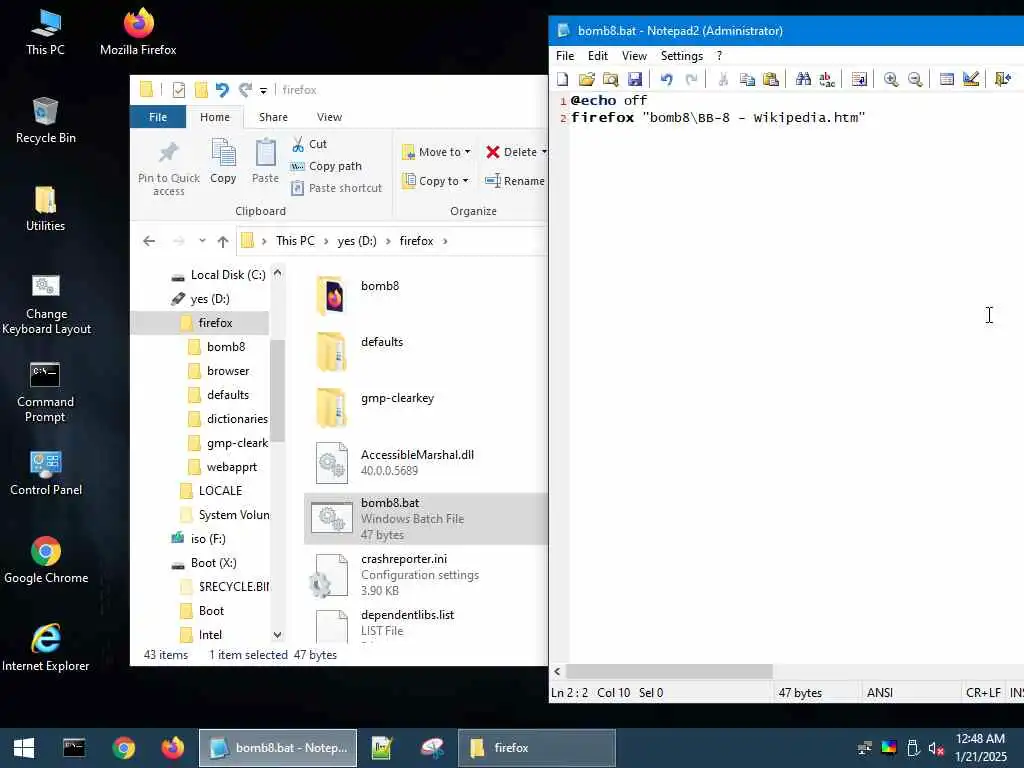Save the file with Notepad2 floppy icon
The height and width of the screenshot is (768, 1024).
tap(635, 80)
